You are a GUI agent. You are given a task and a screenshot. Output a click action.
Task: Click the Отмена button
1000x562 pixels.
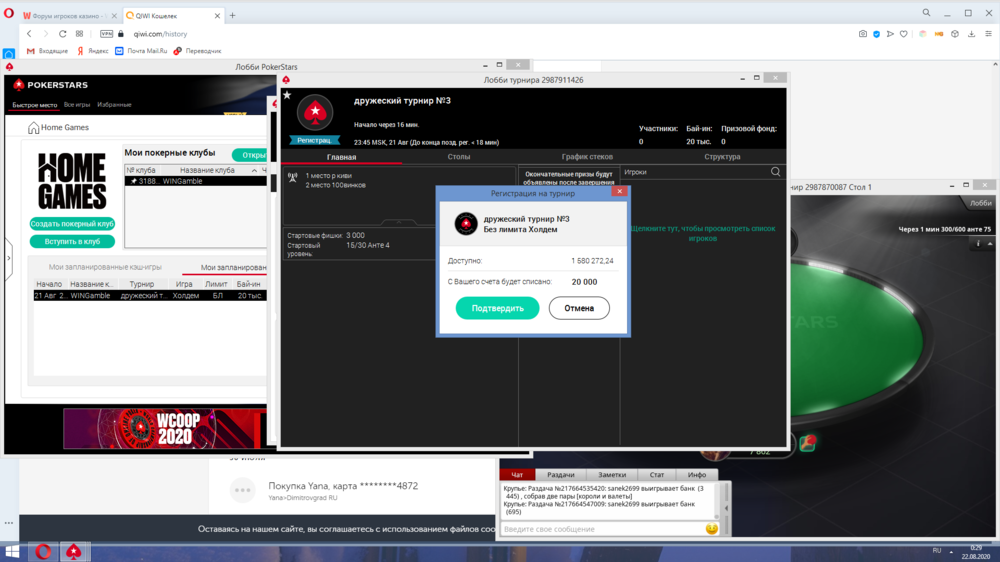point(579,308)
